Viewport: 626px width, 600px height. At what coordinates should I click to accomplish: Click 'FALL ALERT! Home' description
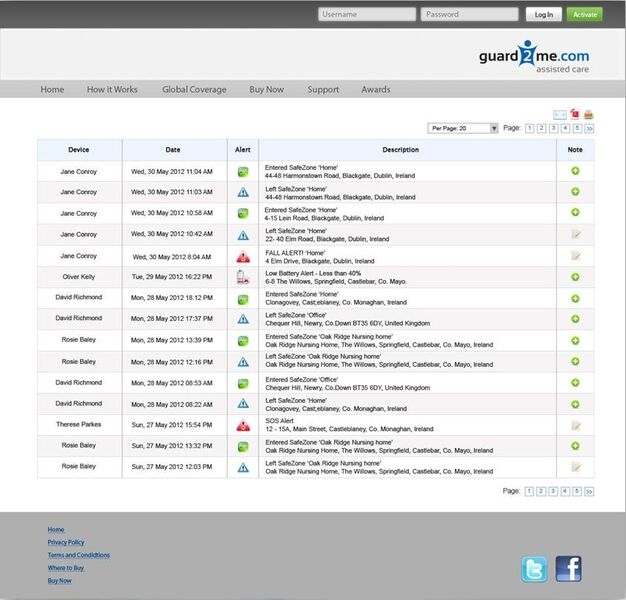295,253
